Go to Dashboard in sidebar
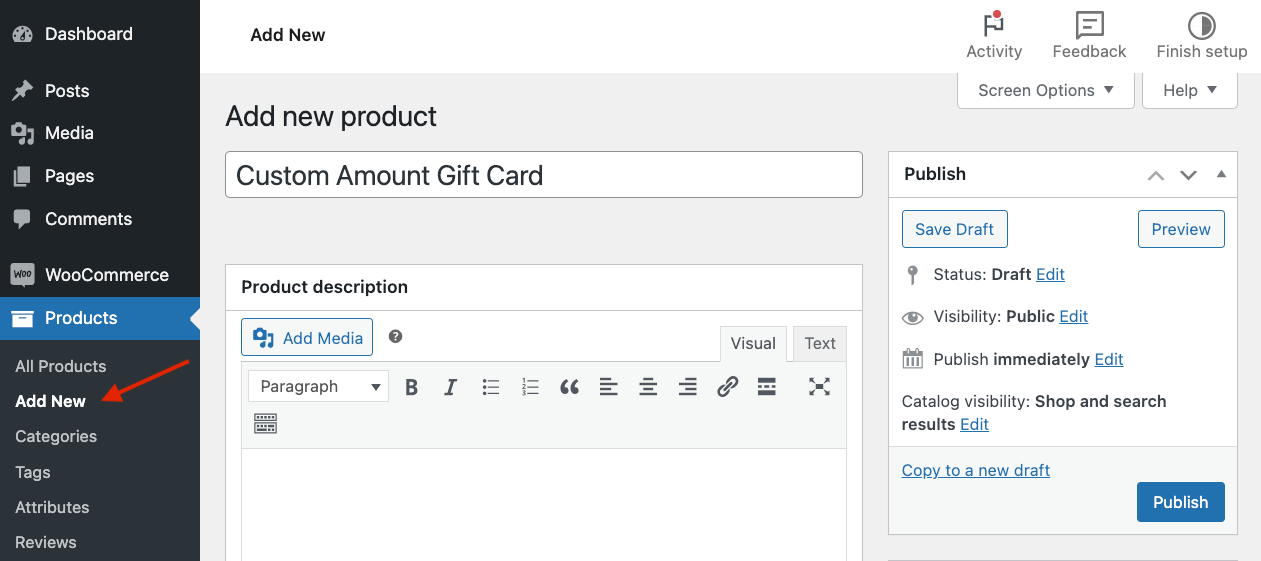This screenshot has height=561, width=1261. tap(100, 34)
